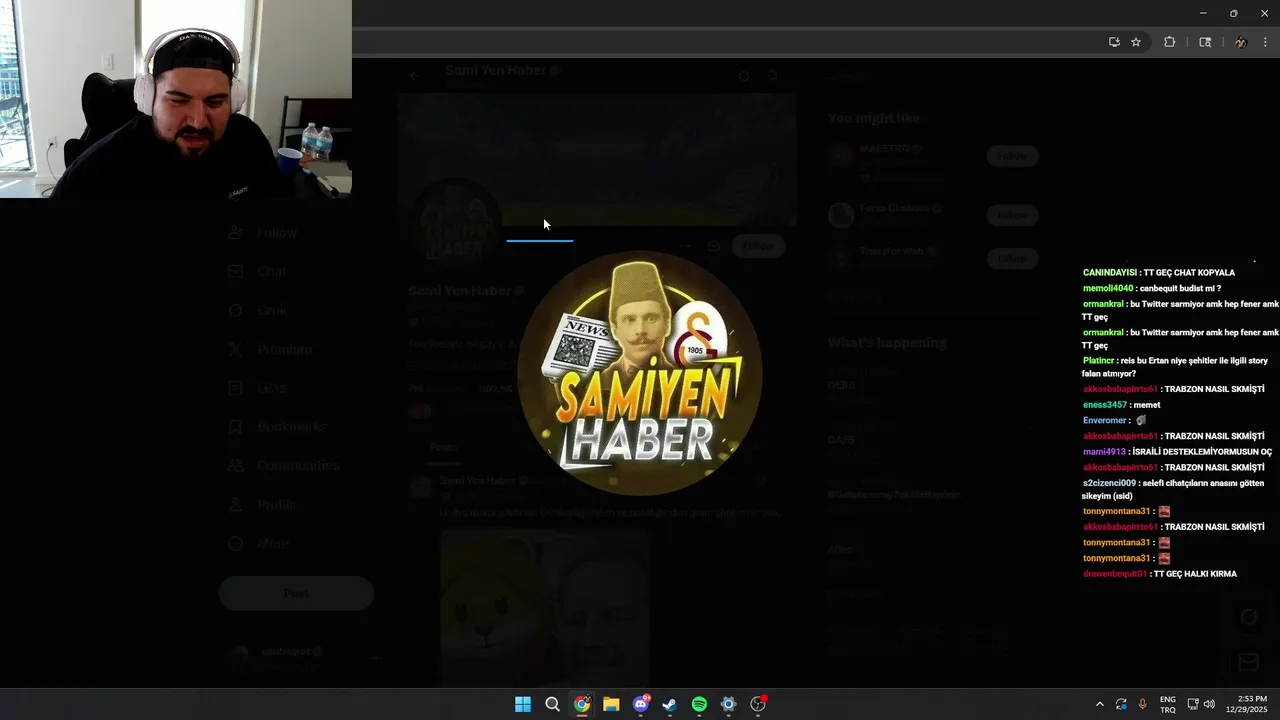1280x720 pixels.
Task: Show hidden system tray icons
Action: [x=1100, y=704]
